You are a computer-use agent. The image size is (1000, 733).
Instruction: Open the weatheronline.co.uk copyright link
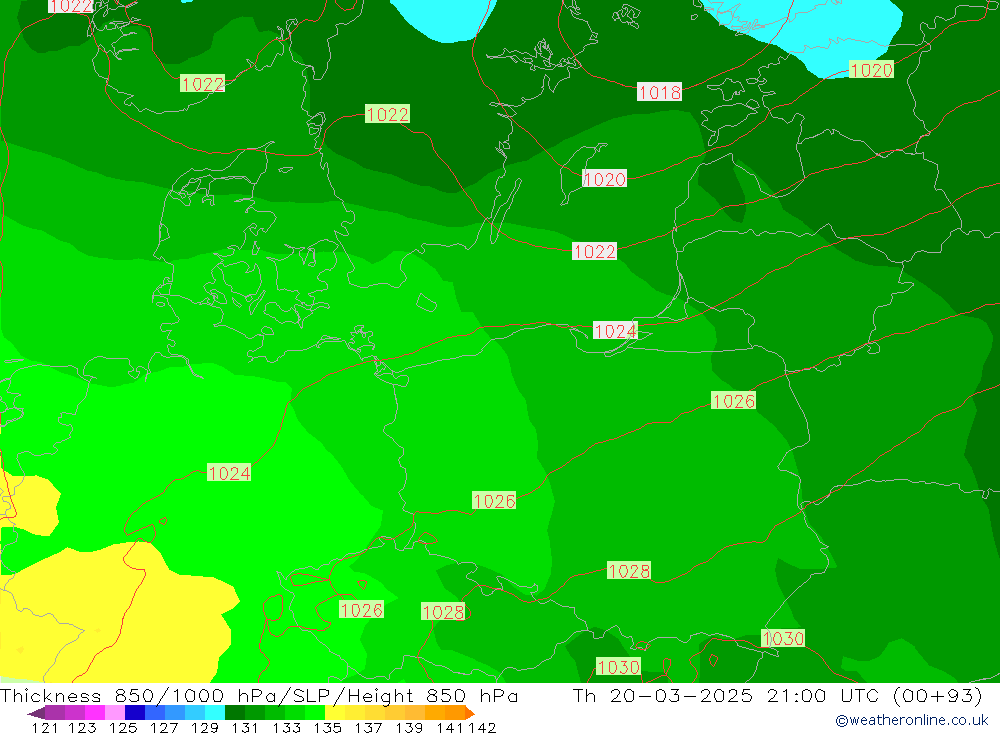912,720
